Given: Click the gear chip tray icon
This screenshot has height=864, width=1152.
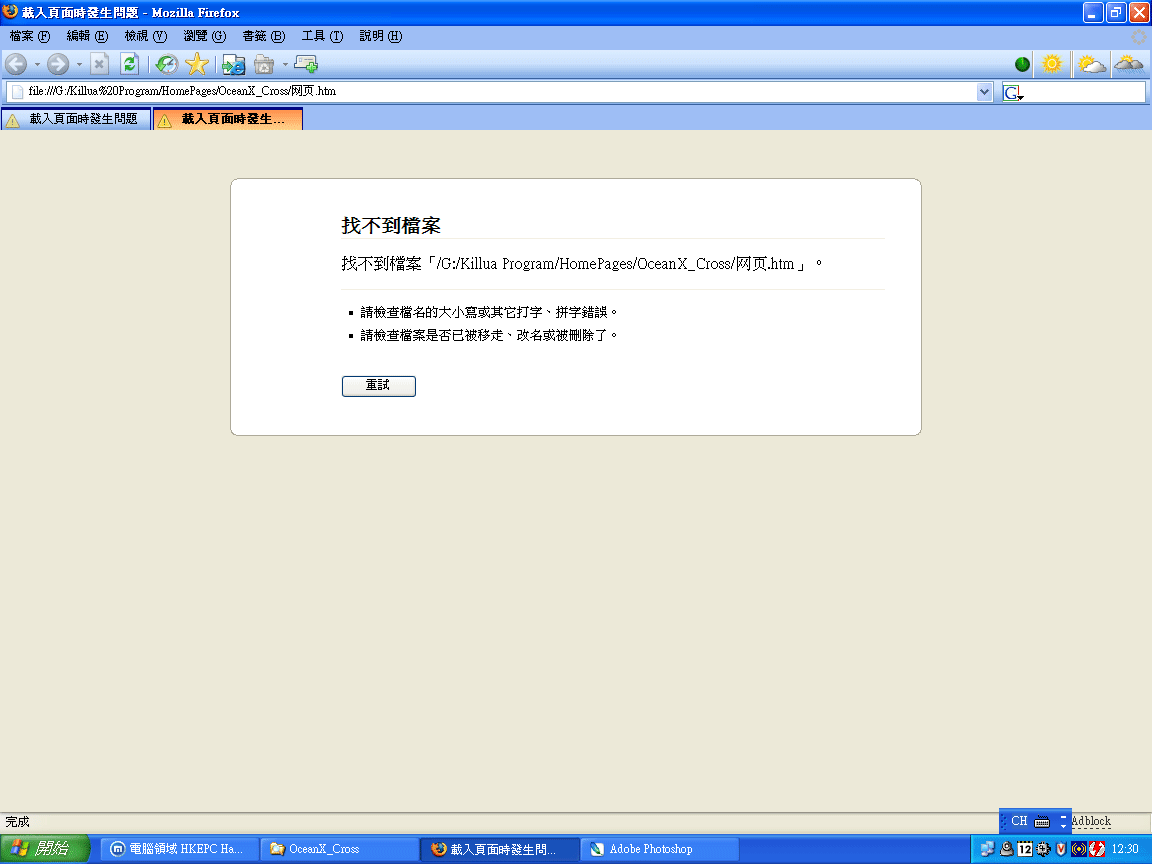Looking at the screenshot, I should 1043,849.
